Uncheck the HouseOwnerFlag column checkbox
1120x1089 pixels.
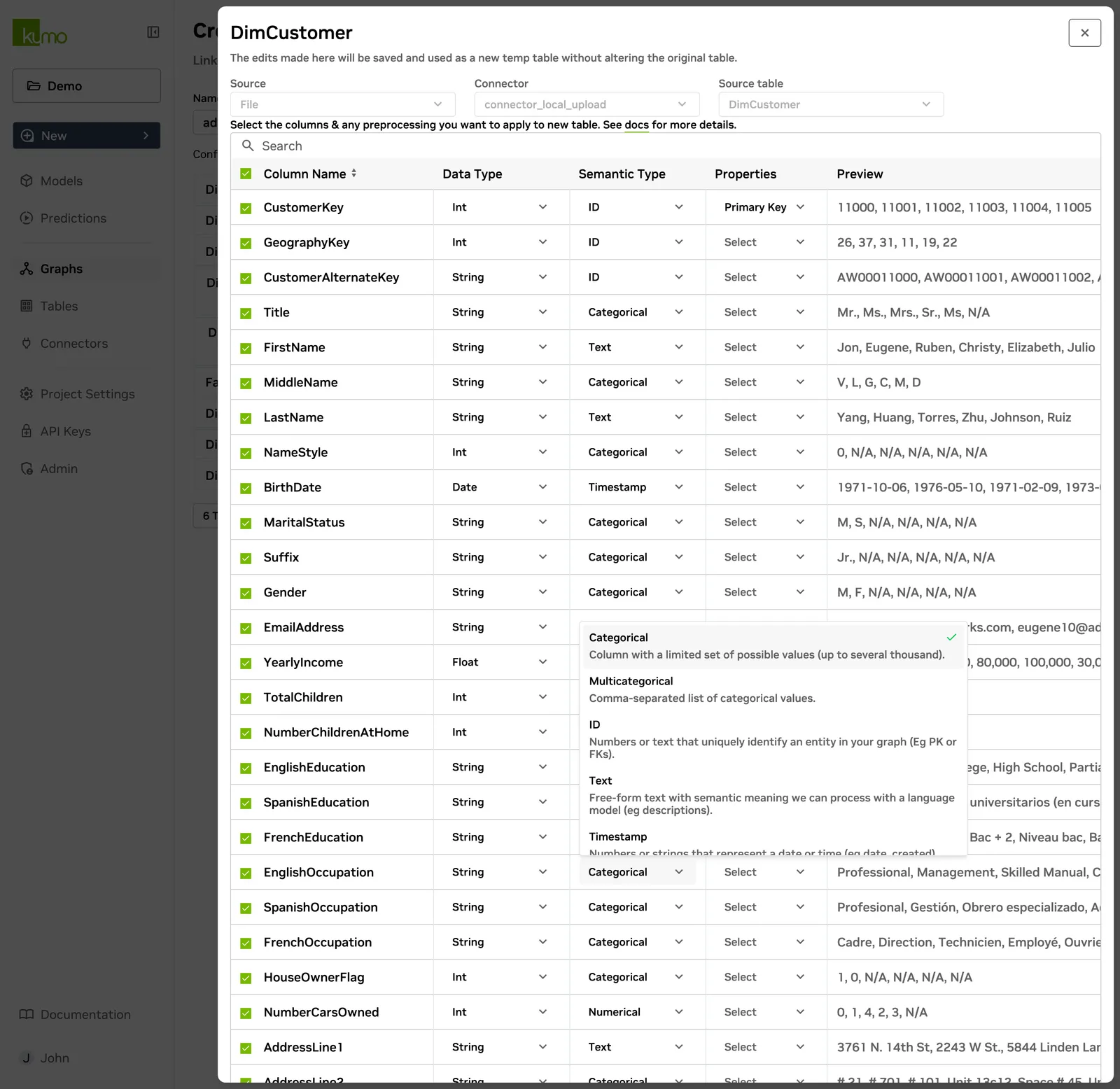tap(246, 978)
